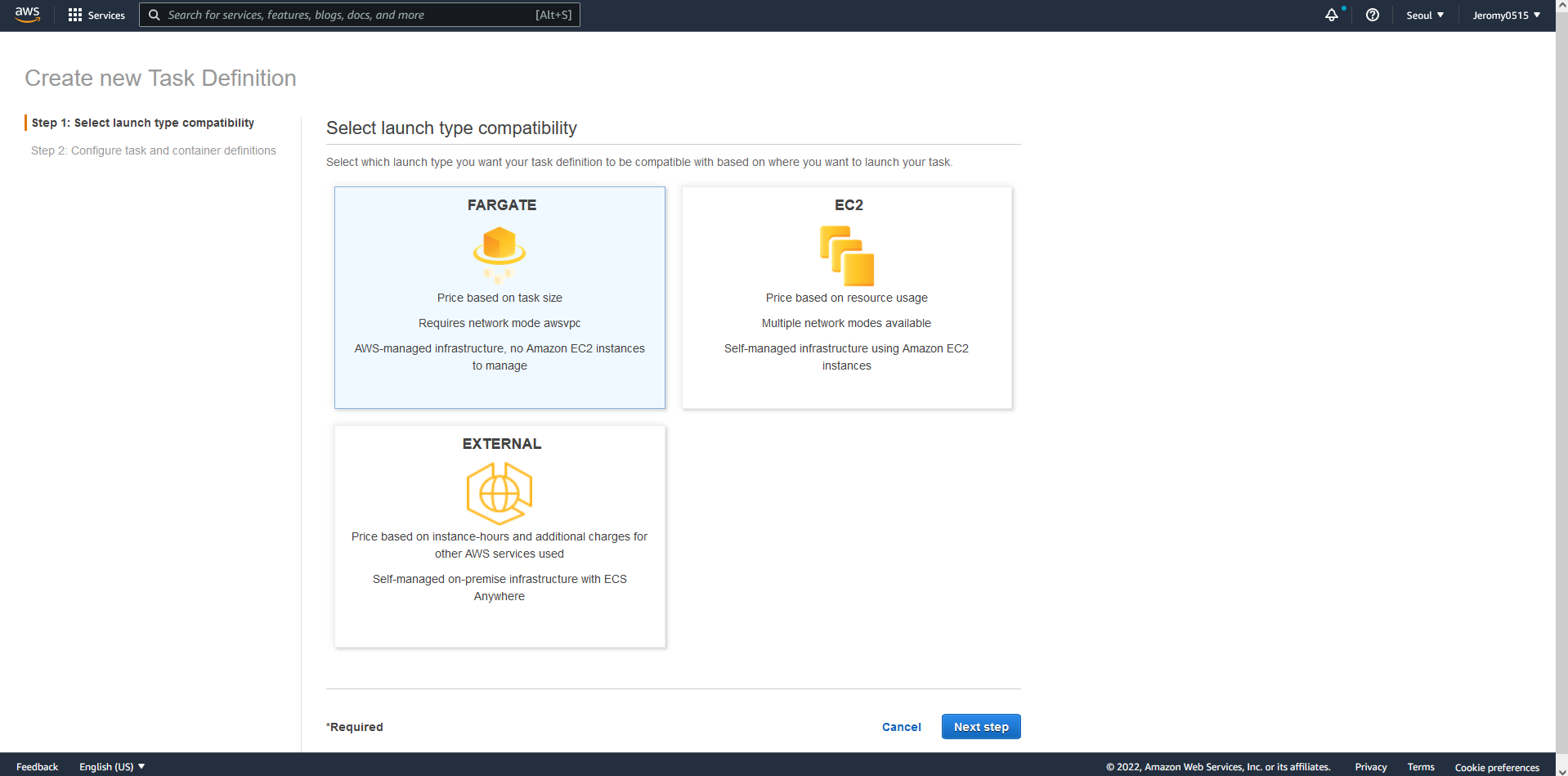1568x776 pixels.
Task: Click the EC2 stacked squares icon
Action: (847, 256)
